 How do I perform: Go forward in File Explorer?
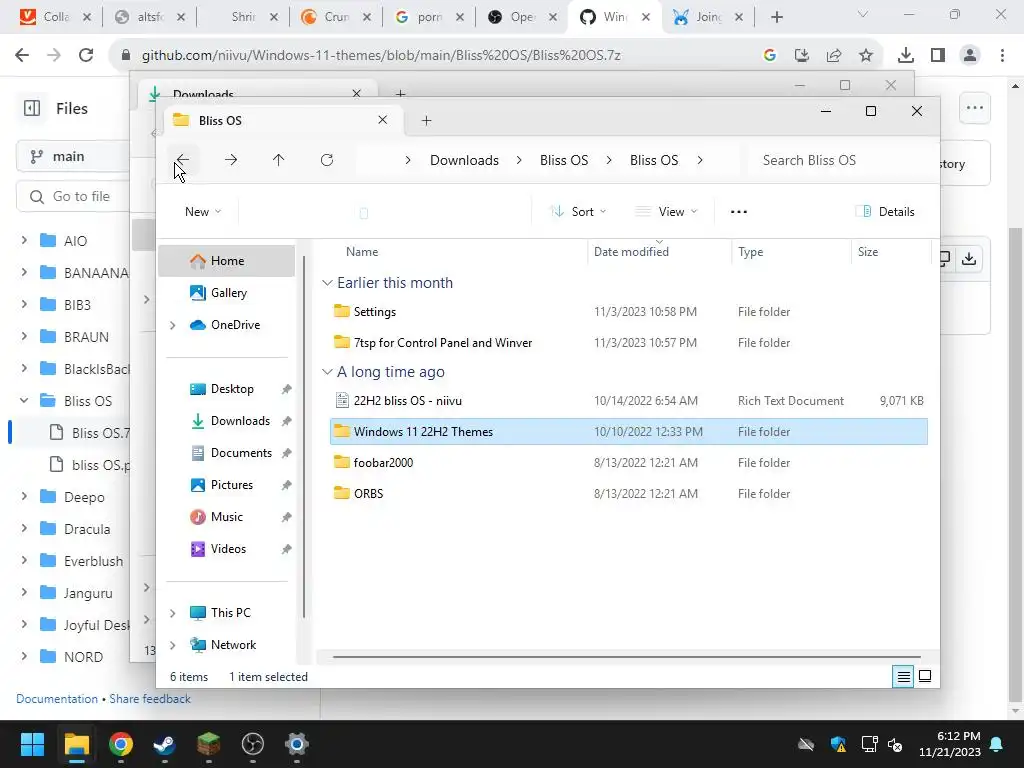pyautogui.click(x=231, y=160)
